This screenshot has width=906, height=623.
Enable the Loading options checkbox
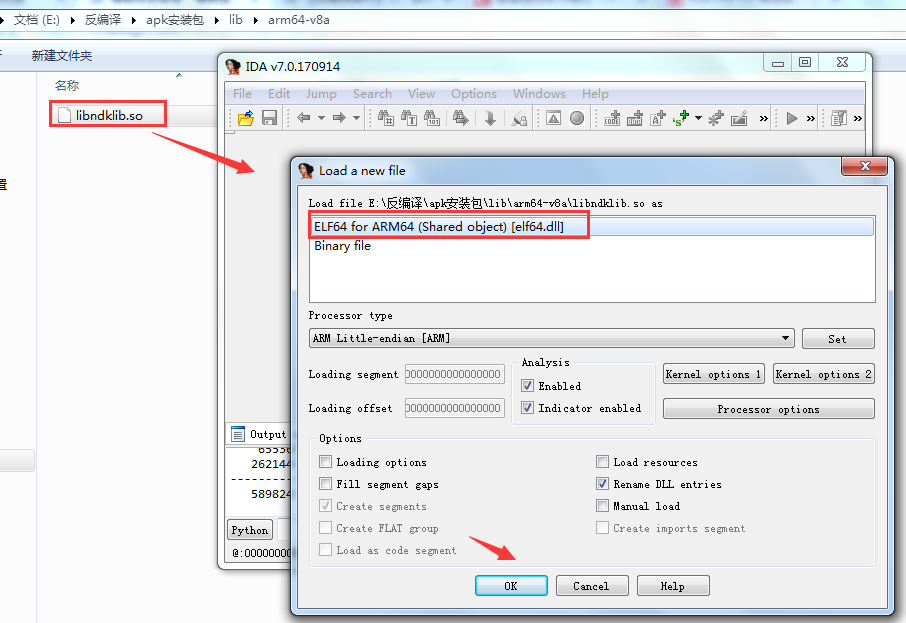coord(326,462)
